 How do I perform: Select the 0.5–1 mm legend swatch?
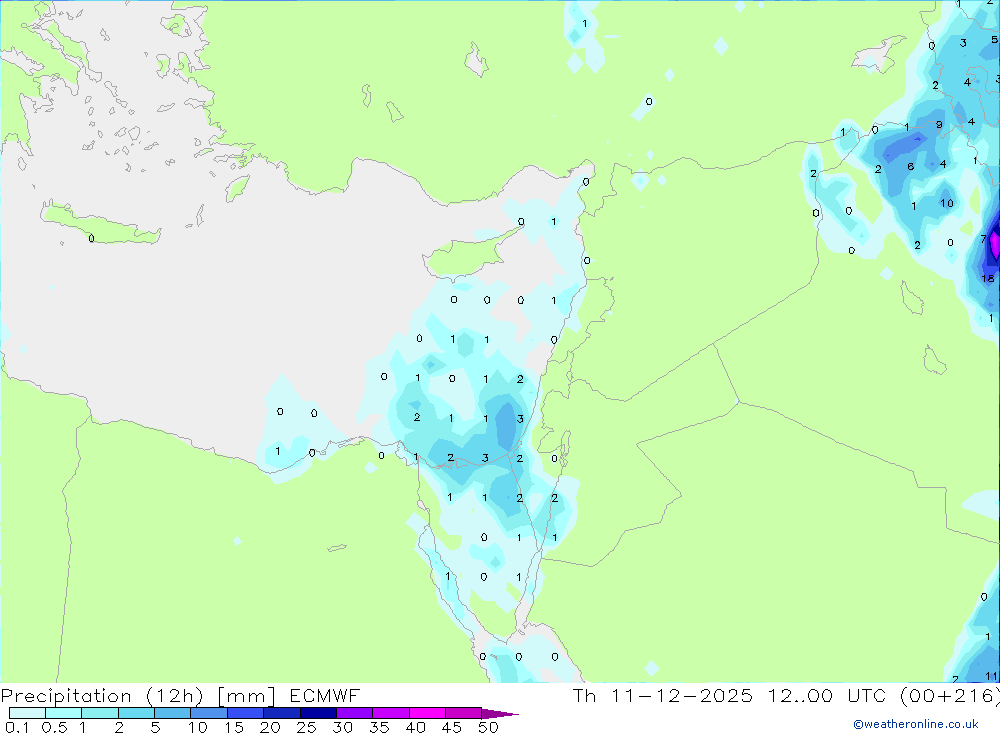point(64,713)
